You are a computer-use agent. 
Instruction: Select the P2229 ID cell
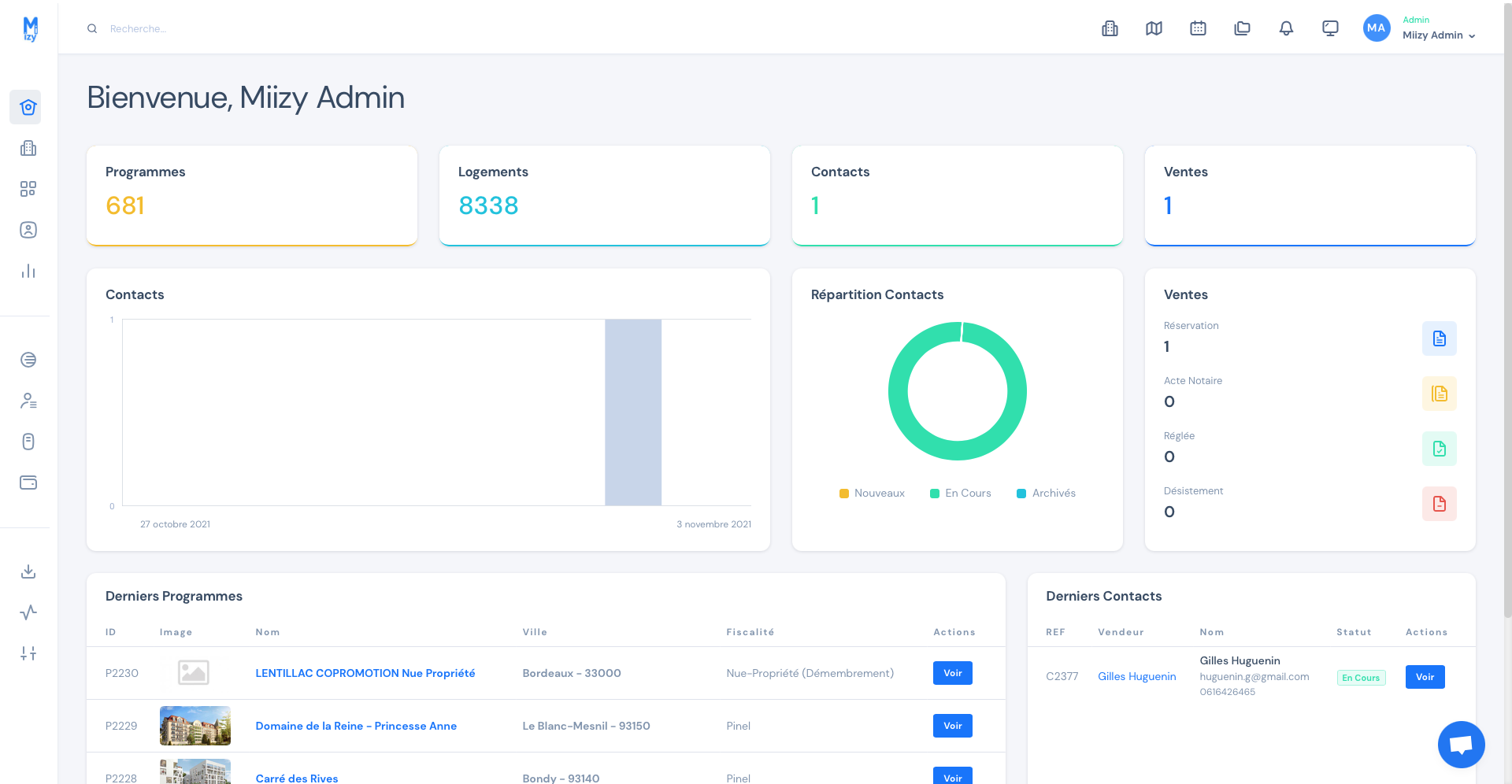[x=121, y=726]
